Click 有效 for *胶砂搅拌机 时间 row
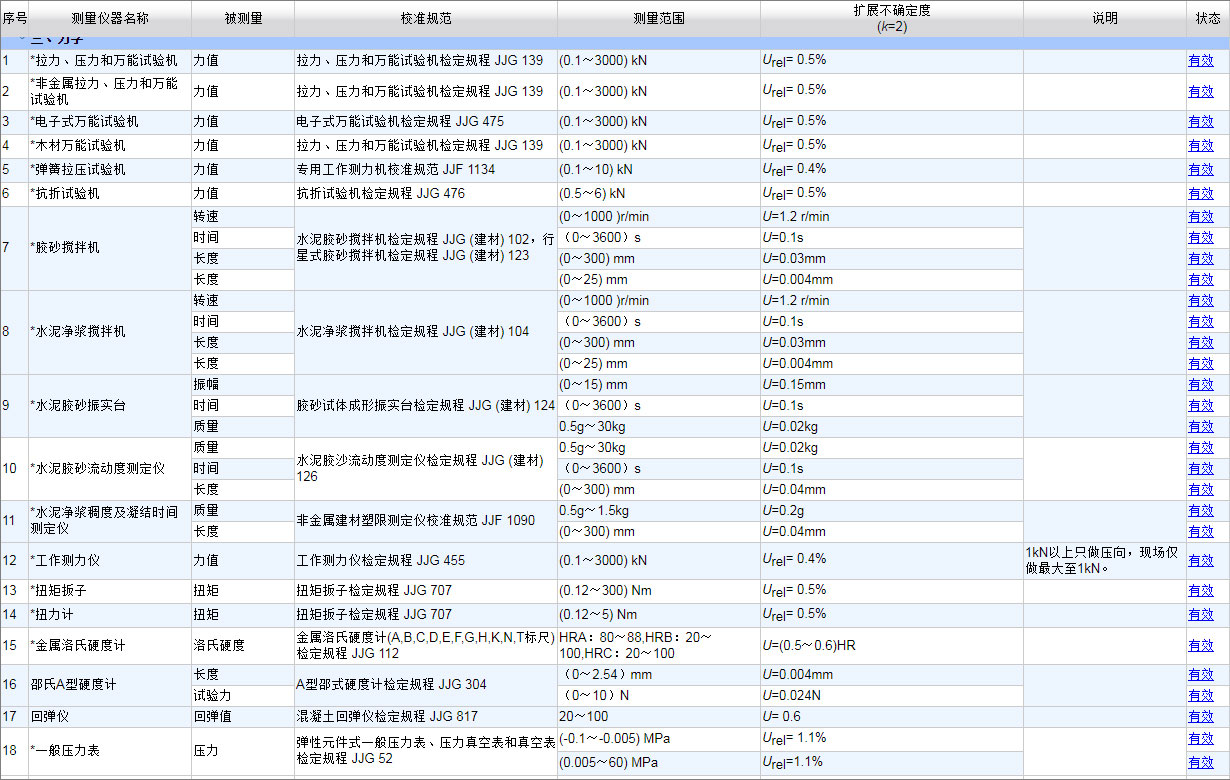The width and height of the screenshot is (1230, 780). (1200, 238)
